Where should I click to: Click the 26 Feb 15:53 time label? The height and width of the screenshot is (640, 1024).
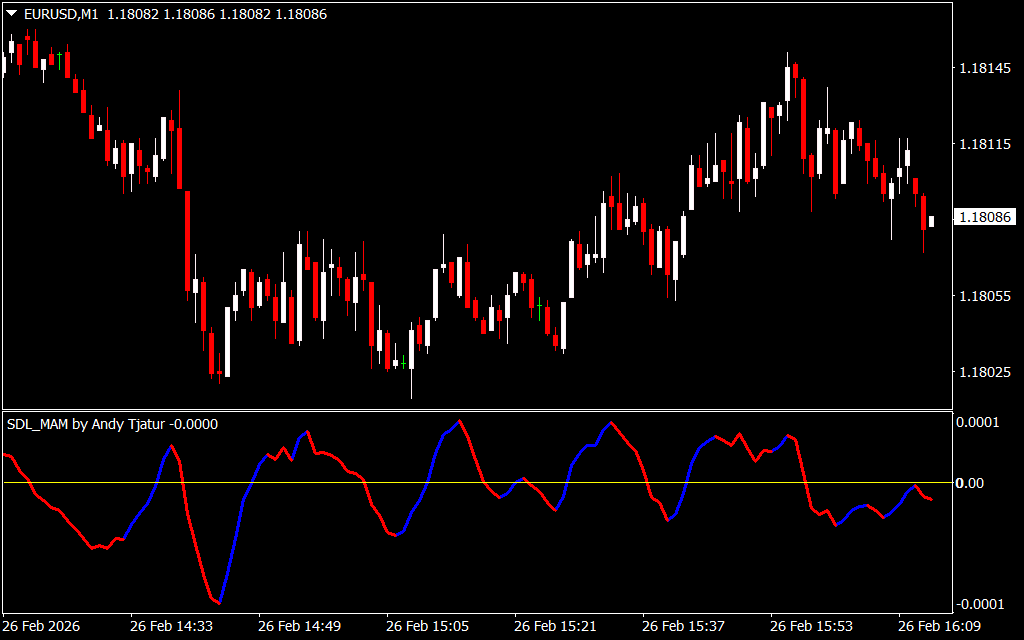point(811,626)
